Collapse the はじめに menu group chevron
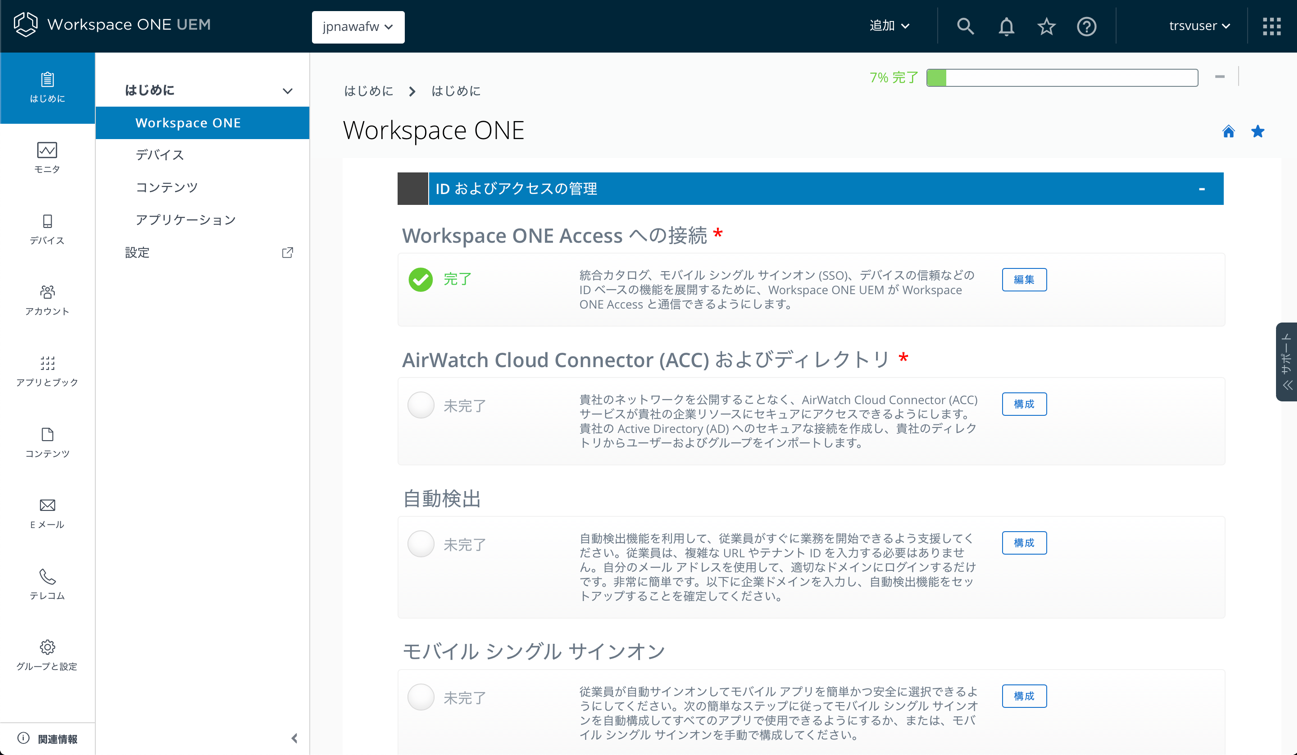1297x755 pixels. pyautogui.click(x=288, y=91)
